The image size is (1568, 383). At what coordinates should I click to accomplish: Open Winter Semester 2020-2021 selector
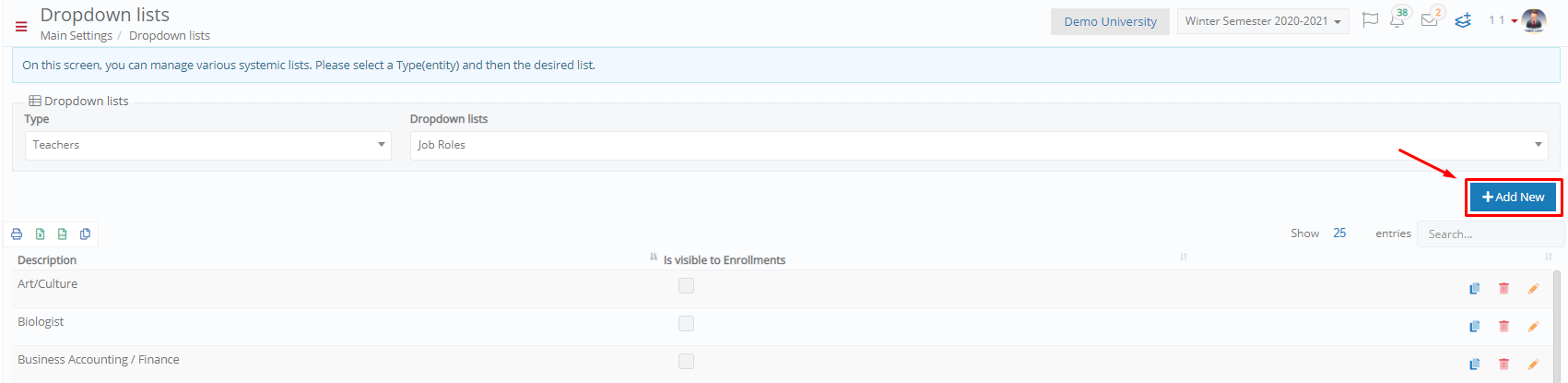pos(1263,21)
